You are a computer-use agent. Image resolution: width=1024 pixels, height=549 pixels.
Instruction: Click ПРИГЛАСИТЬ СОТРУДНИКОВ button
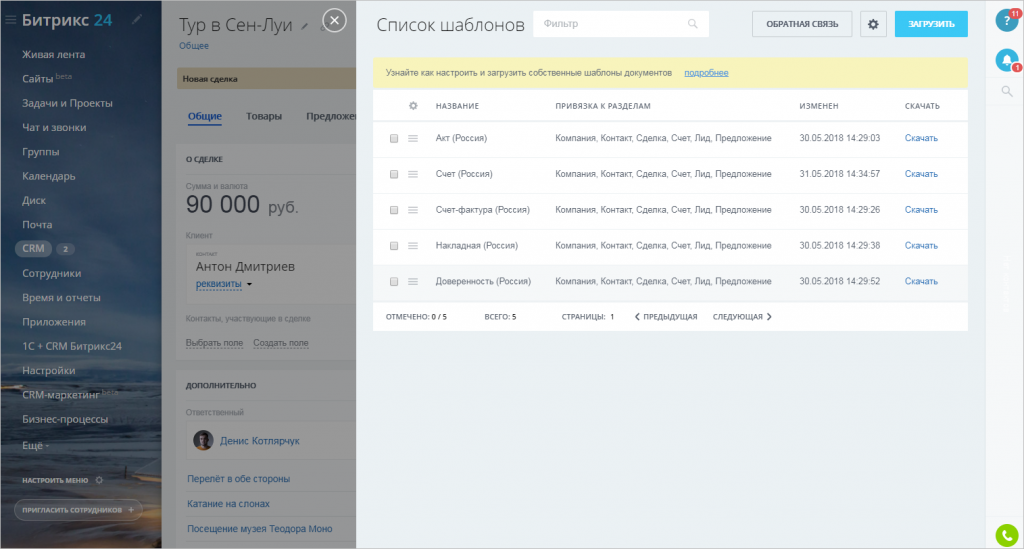[78, 510]
